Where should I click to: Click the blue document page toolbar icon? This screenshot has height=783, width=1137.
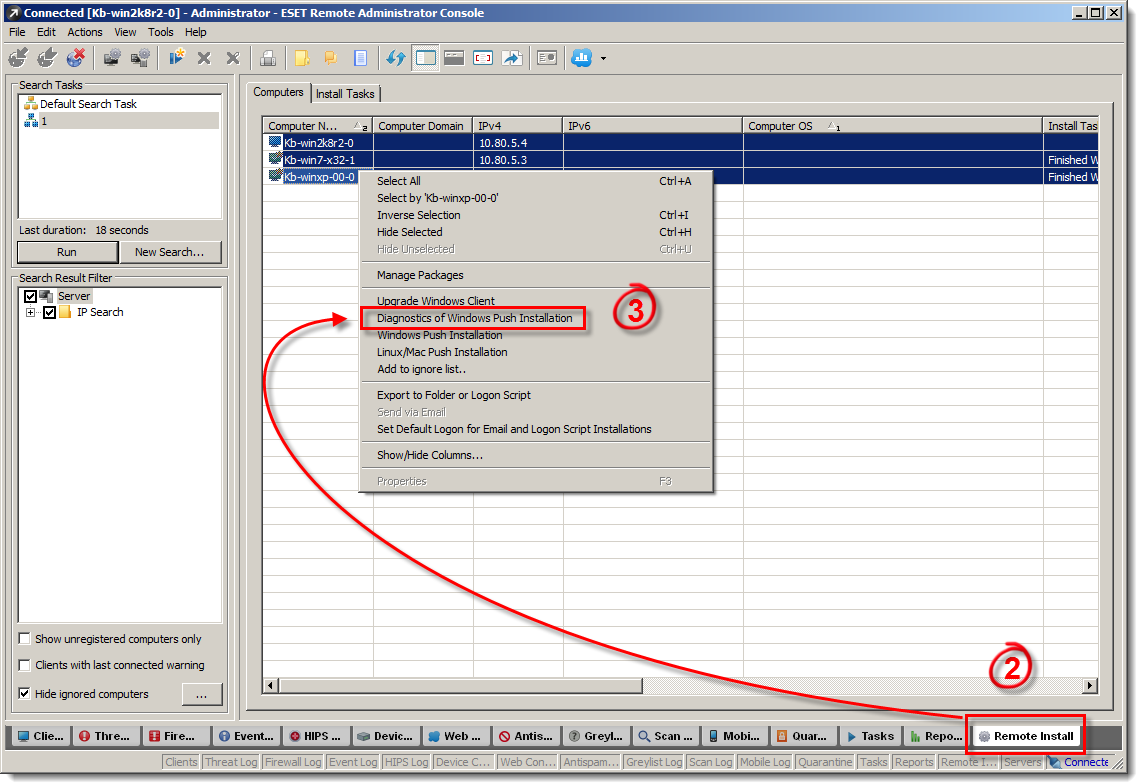360,58
